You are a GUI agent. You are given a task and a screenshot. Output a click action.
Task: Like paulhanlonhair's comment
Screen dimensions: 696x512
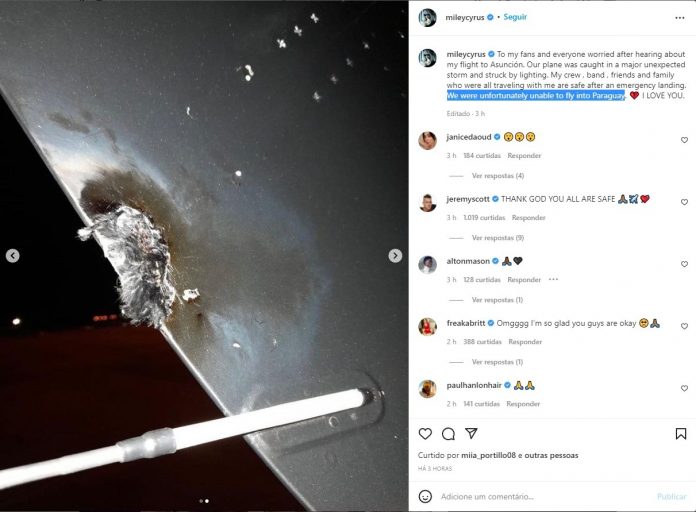click(684, 388)
